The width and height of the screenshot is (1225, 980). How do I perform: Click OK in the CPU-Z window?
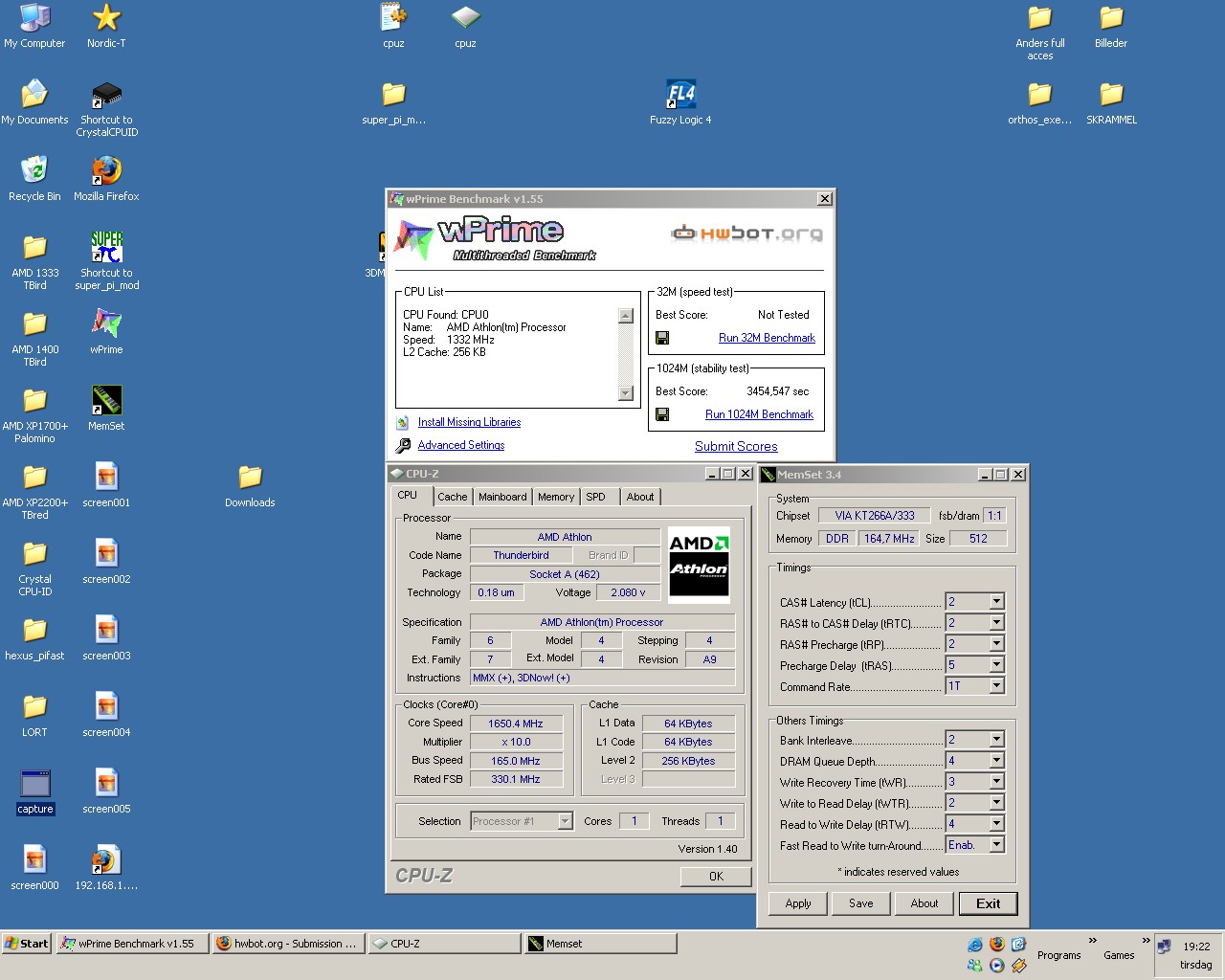[716, 876]
